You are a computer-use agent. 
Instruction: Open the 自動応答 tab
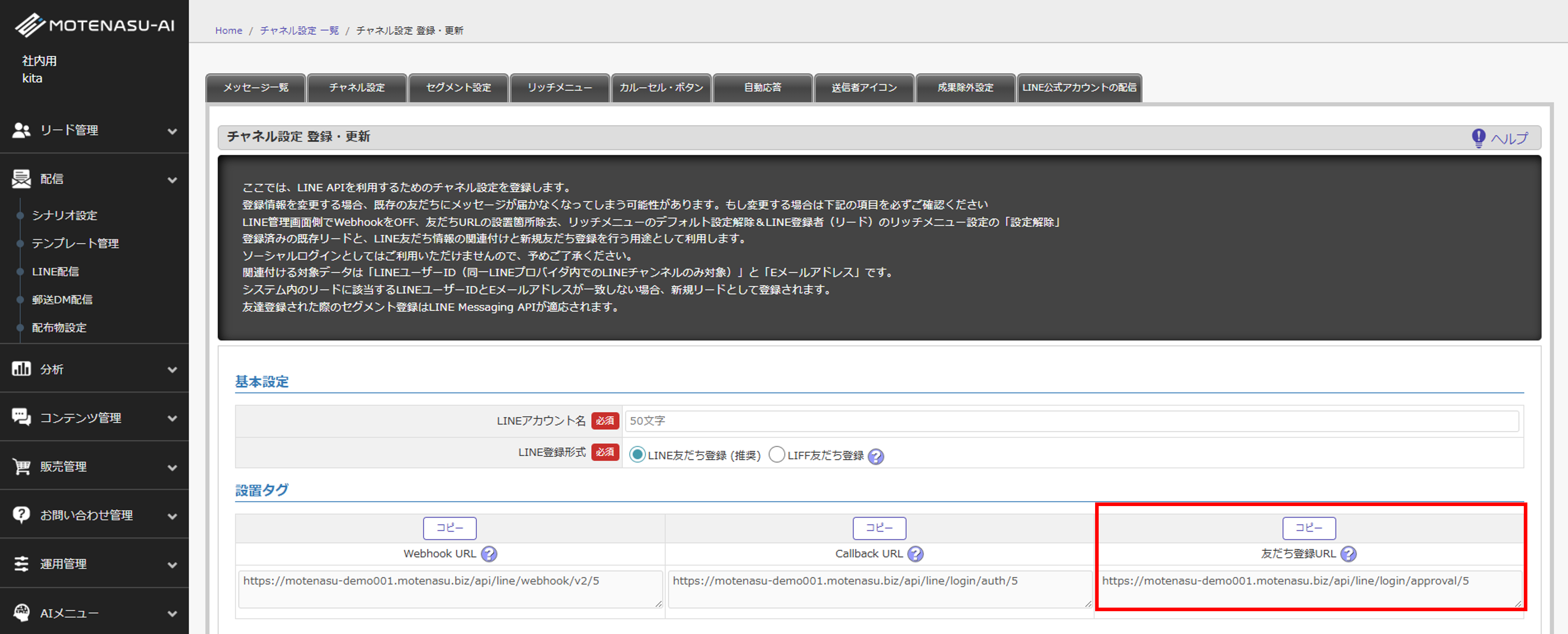762,88
